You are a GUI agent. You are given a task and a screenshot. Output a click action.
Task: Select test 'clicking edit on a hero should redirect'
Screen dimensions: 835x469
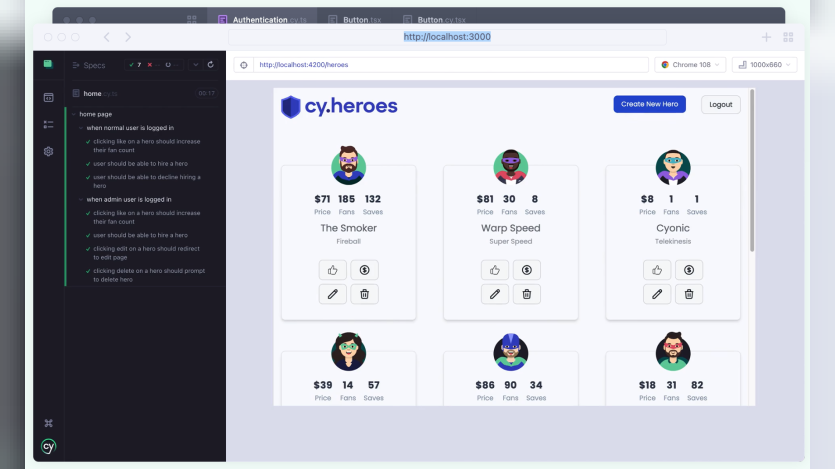[144, 253]
